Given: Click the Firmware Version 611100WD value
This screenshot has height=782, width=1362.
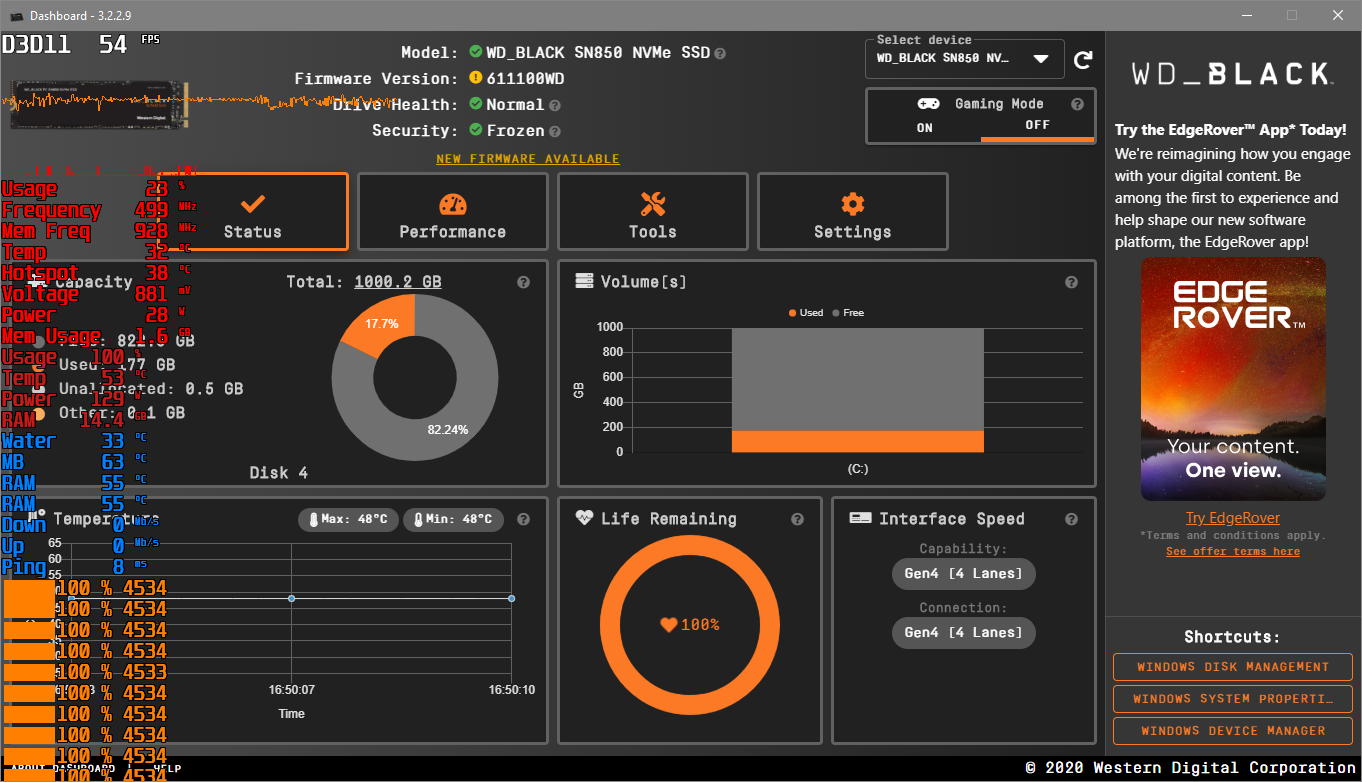Looking at the screenshot, I should [525, 79].
